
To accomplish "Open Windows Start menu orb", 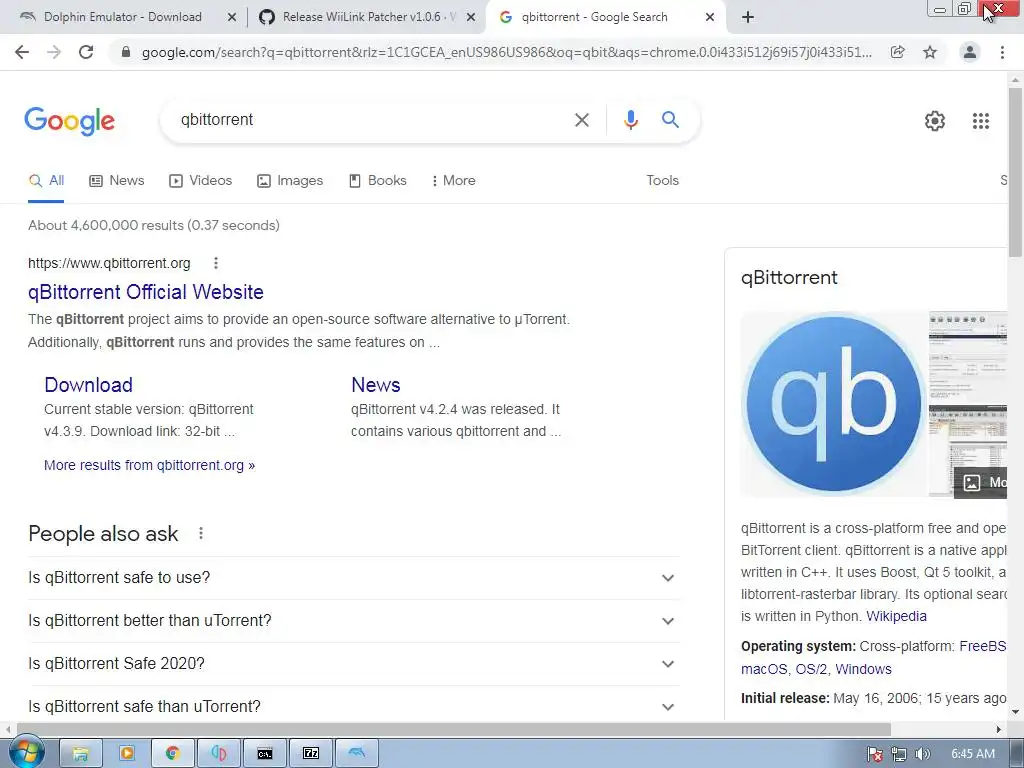I will 25,751.
